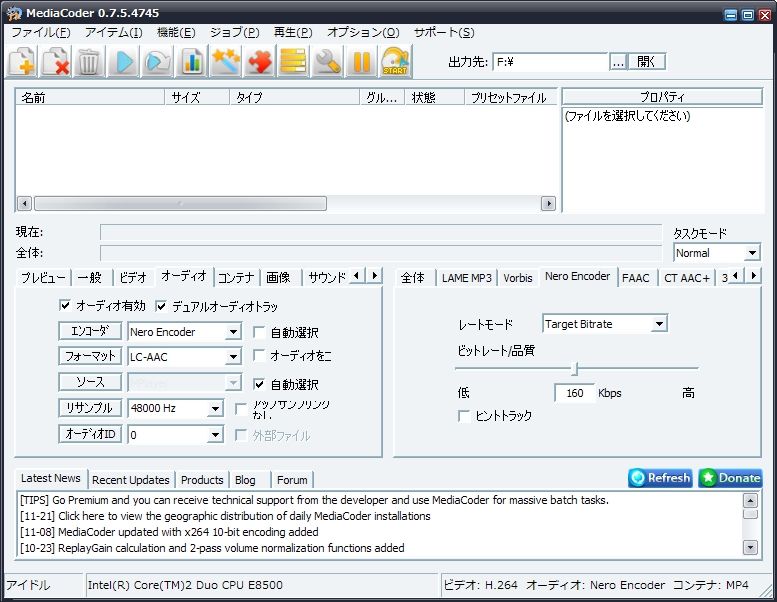Click the Remove File icon with red X
The height and width of the screenshot is (602, 777).
[56, 61]
